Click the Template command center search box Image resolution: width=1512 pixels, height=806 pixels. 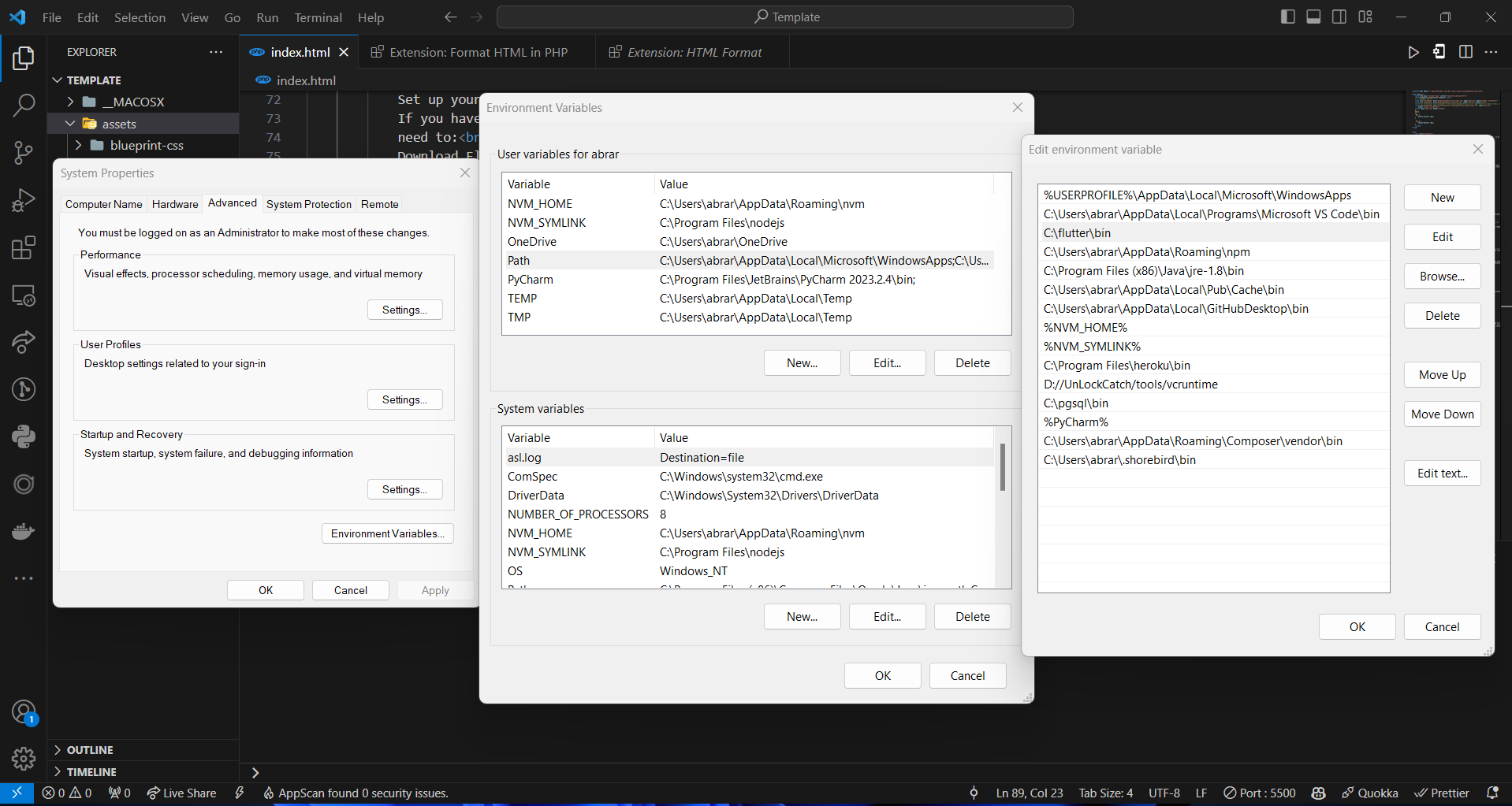pos(785,17)
